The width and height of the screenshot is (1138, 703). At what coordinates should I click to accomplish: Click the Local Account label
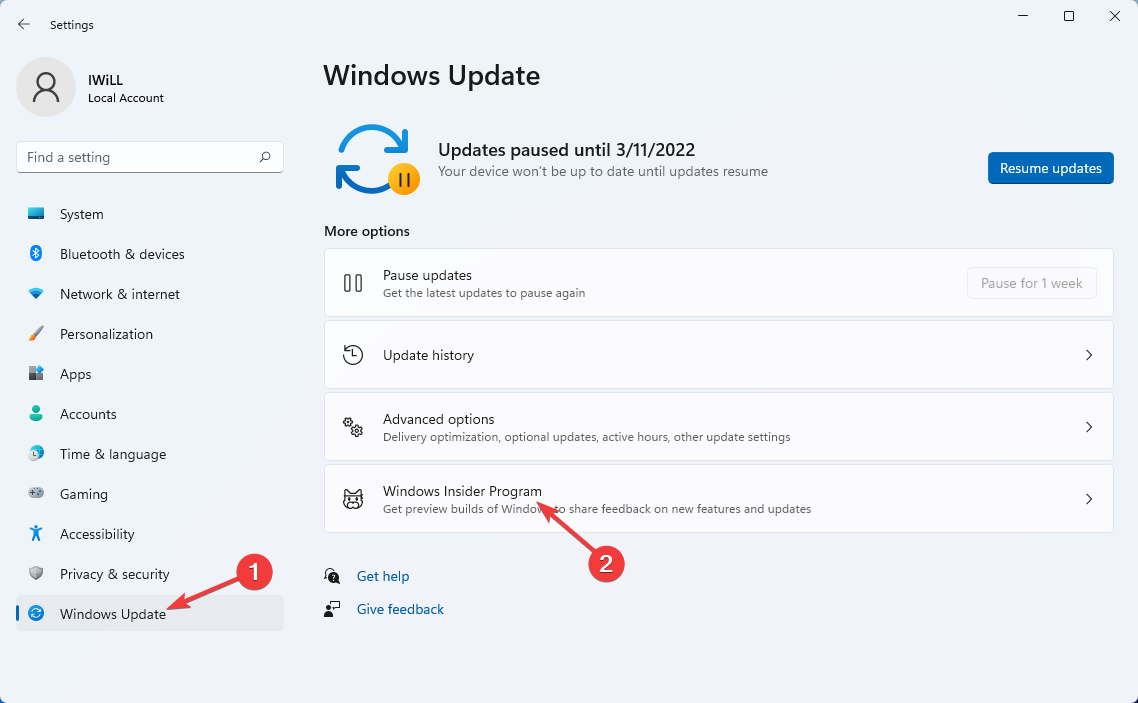126,98
